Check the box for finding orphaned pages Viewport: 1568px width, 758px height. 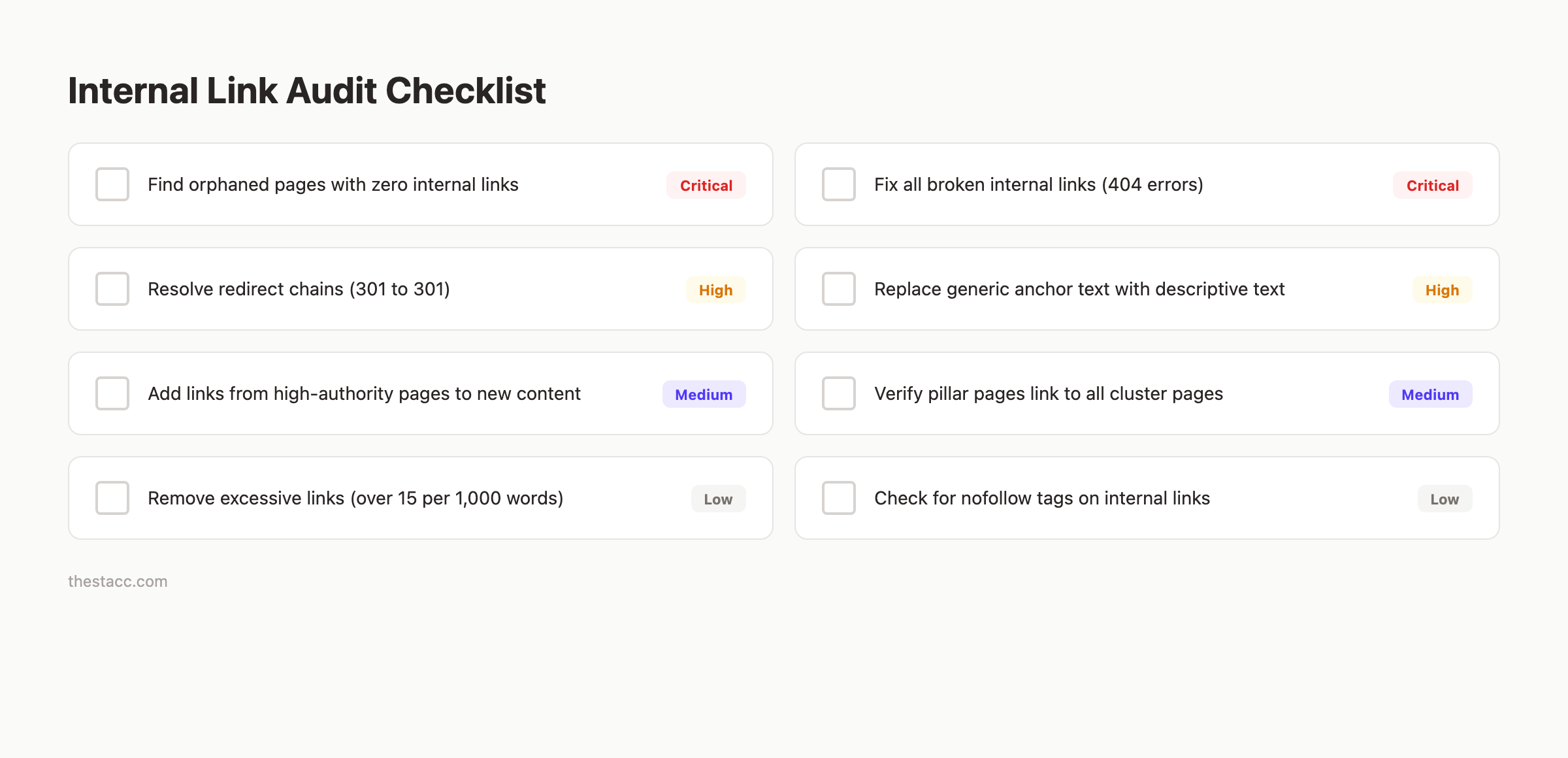tap(111, 184)
